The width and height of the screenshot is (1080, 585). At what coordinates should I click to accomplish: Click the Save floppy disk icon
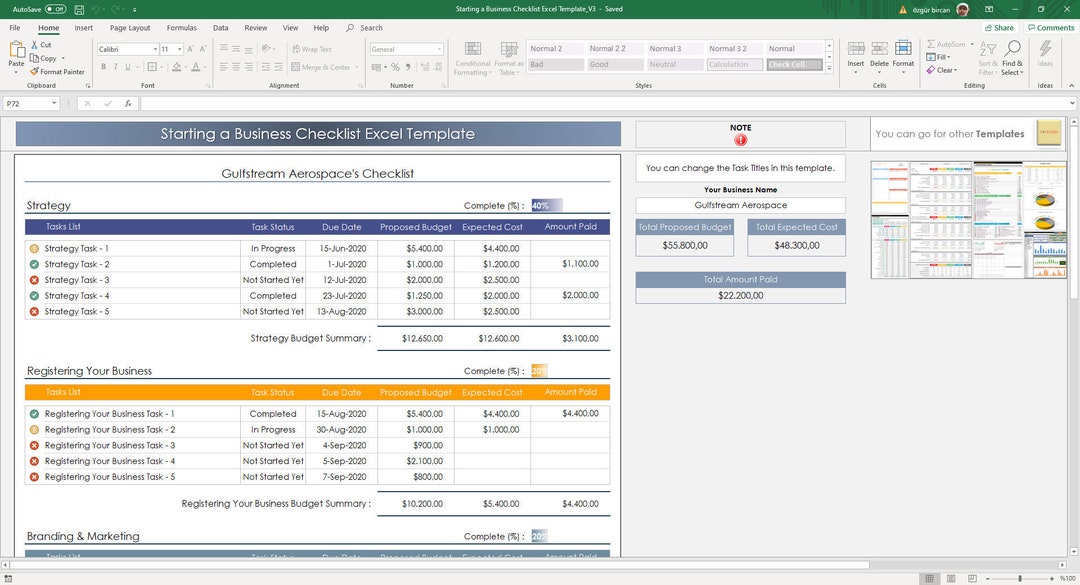click(79, 10)
